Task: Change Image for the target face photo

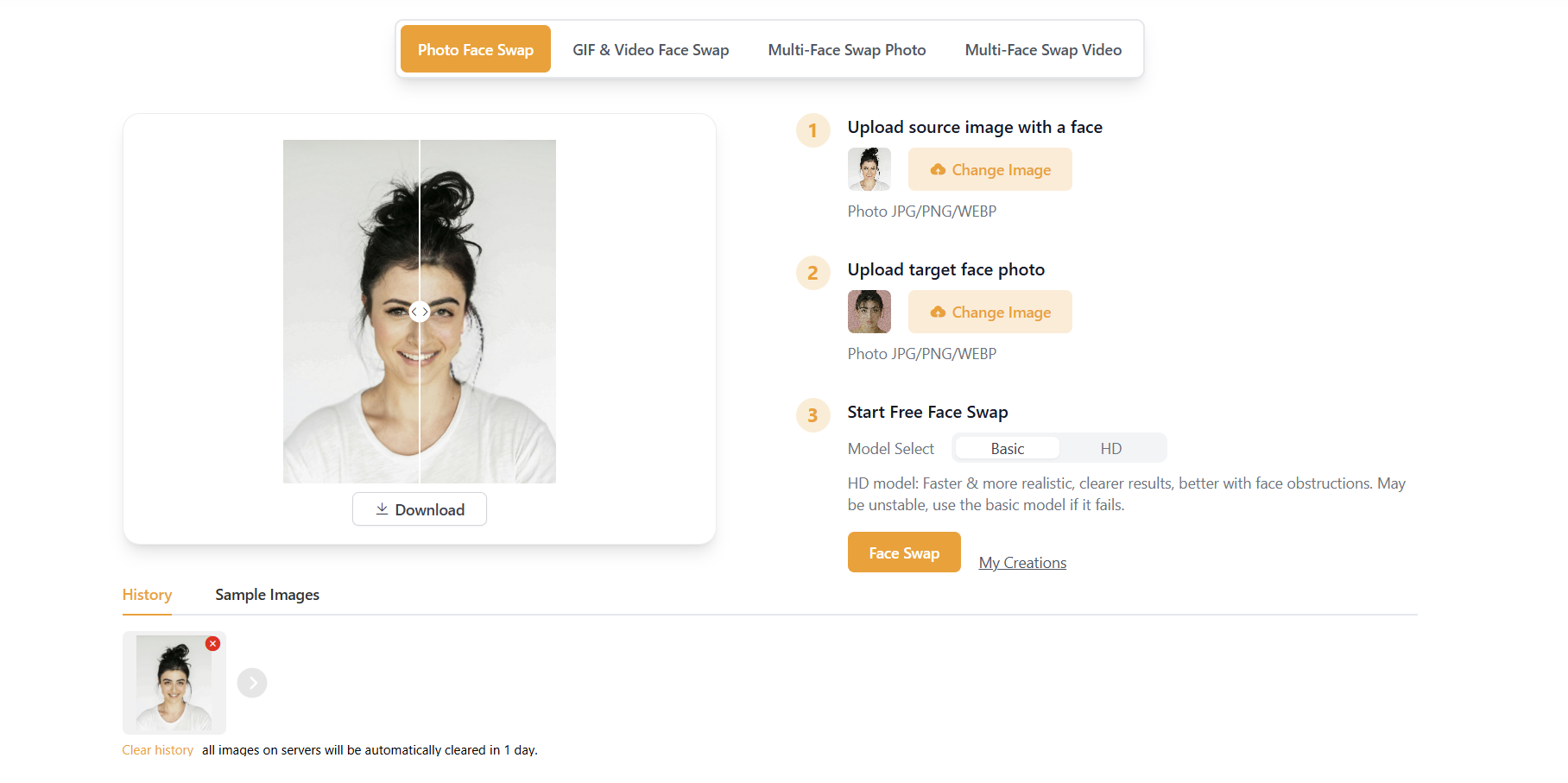Action: coord(989,312)
